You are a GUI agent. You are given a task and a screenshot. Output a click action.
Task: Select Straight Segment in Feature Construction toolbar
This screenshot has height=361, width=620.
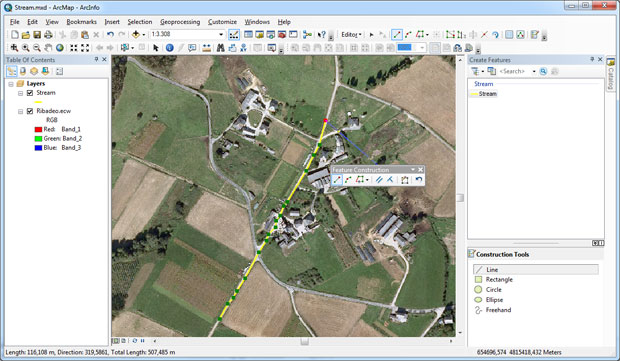click(337, 180)
